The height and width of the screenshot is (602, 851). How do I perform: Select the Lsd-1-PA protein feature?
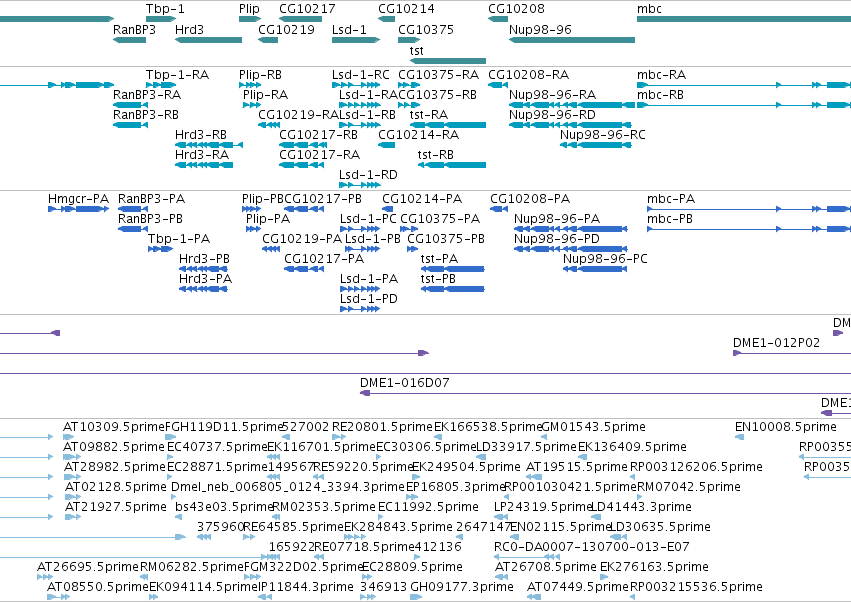tap(360, 289)
